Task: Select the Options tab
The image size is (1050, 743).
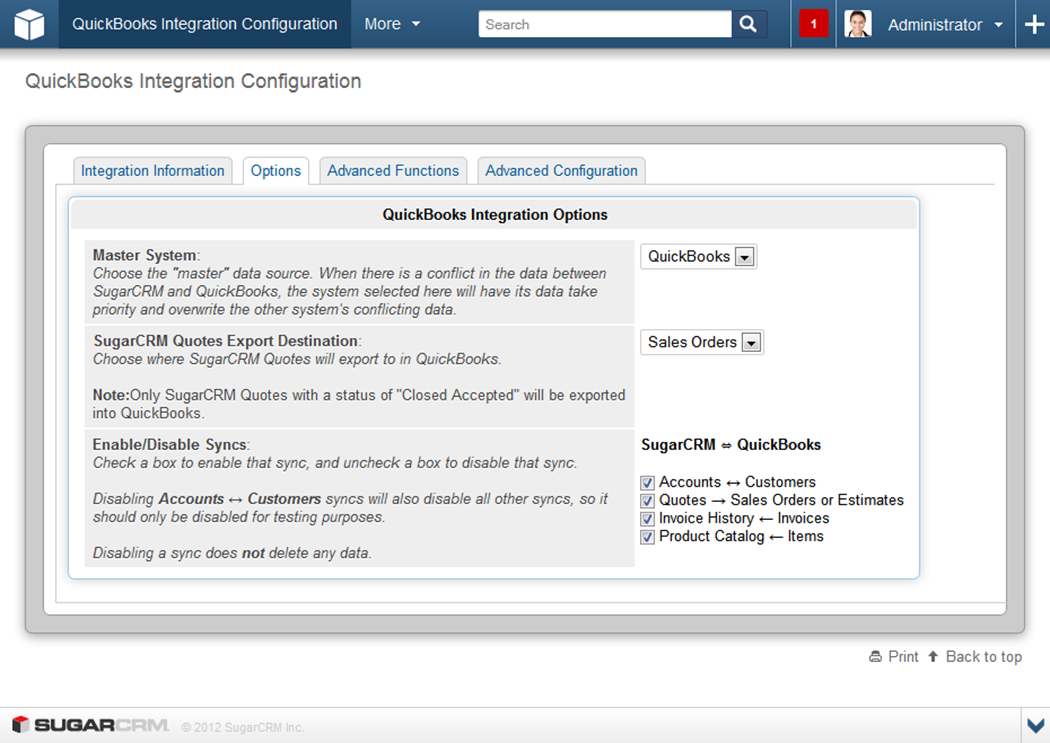Action: [276, 171]
